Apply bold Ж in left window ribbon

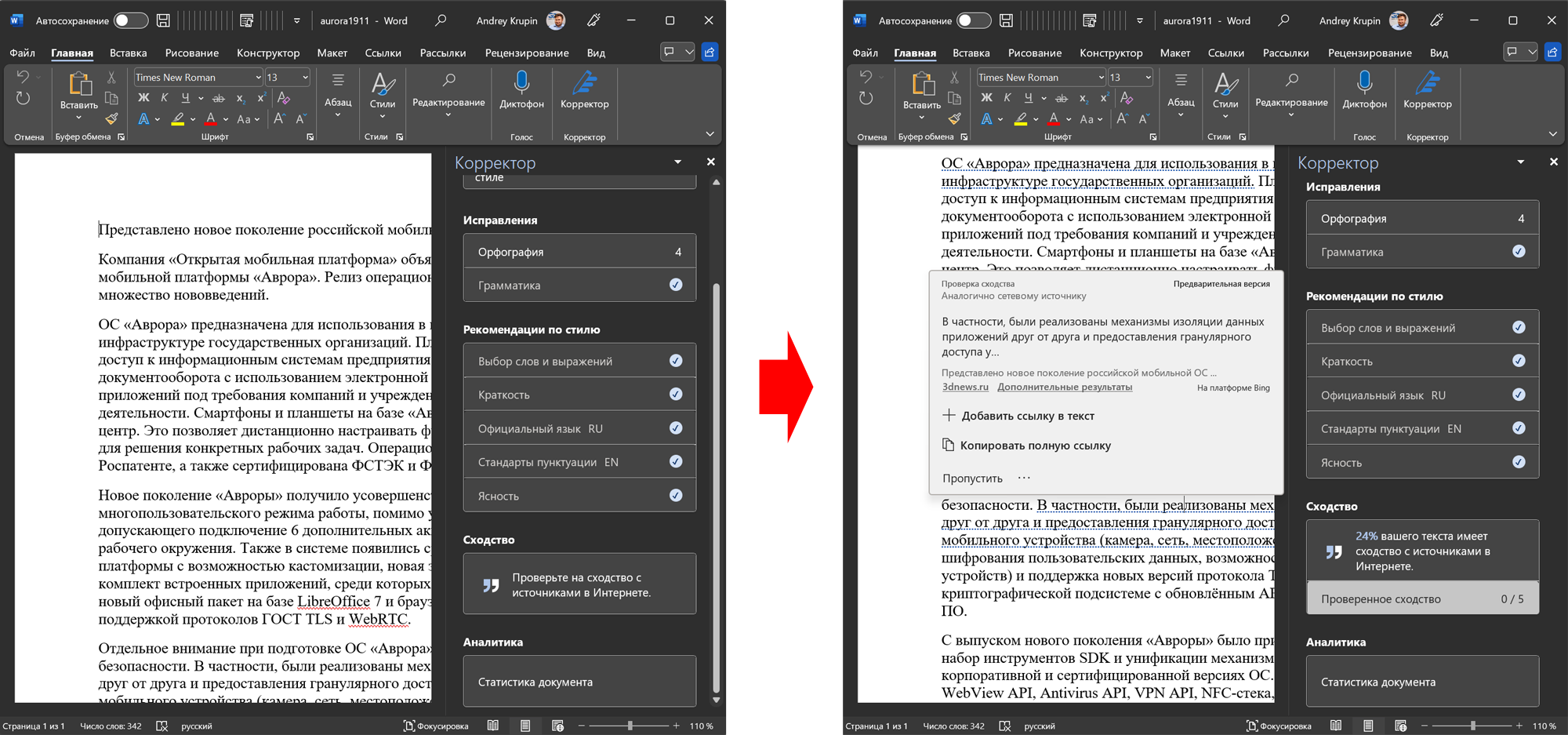pos(143,98)
